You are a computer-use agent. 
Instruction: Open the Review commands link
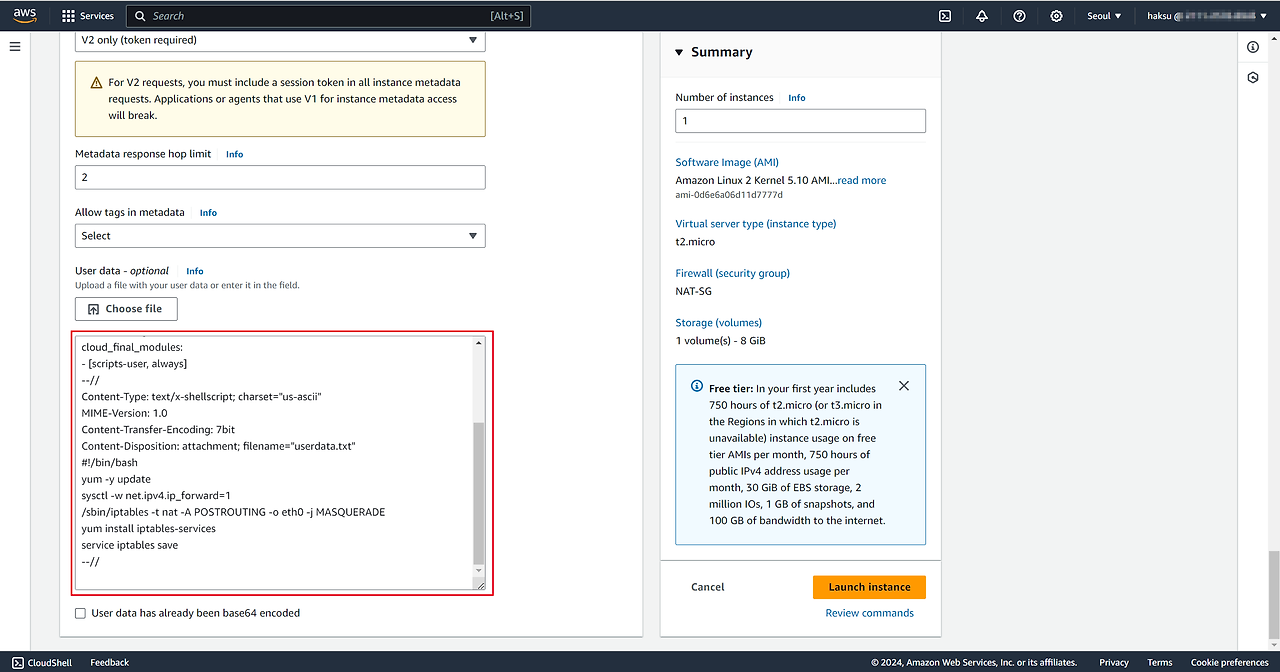[869, 613]
